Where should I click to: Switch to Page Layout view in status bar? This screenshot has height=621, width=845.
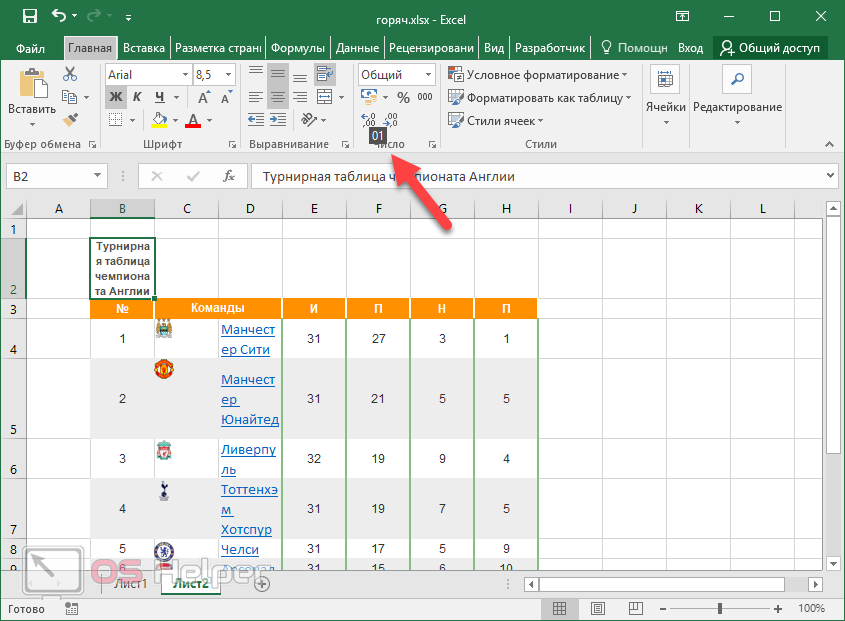click(x=597, y=608)
